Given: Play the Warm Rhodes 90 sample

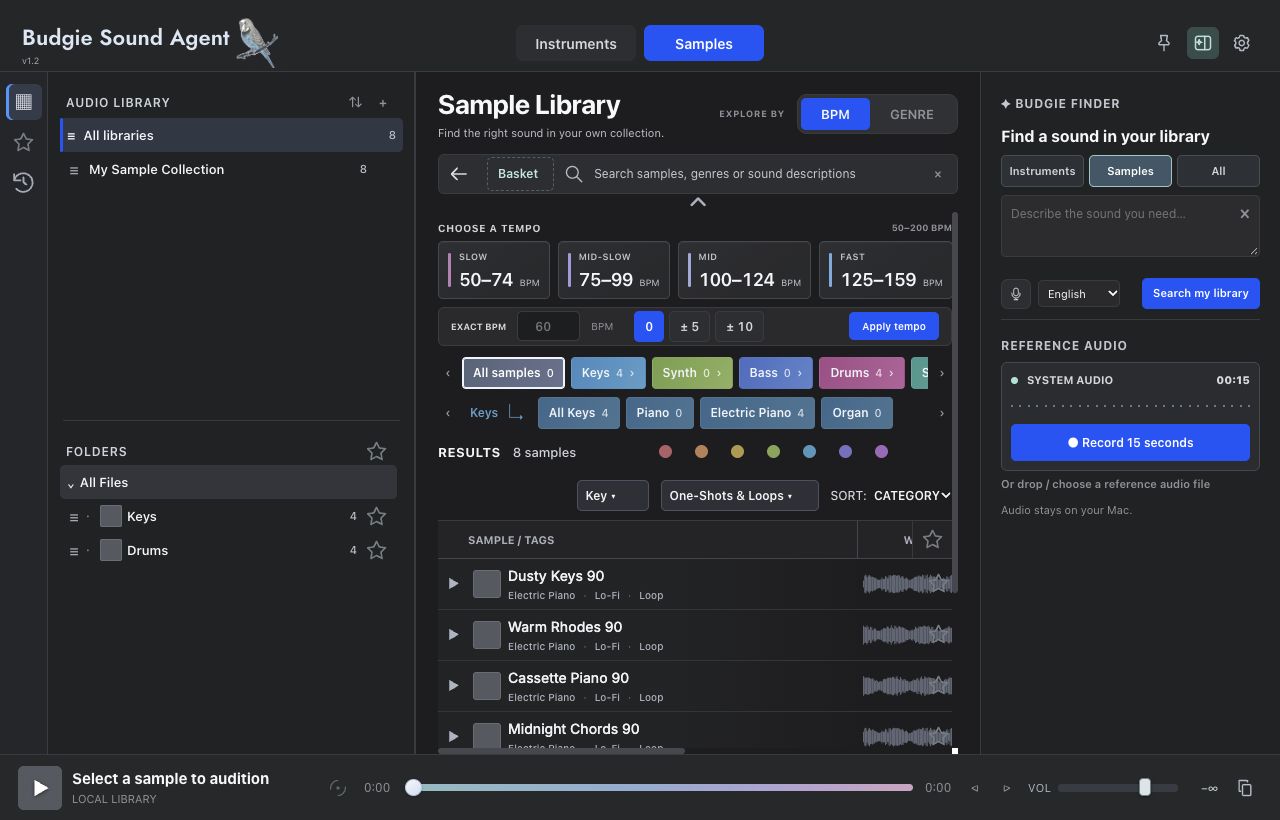Looking at the screenshot, I should pyautogui.click(x=454, y=635).
